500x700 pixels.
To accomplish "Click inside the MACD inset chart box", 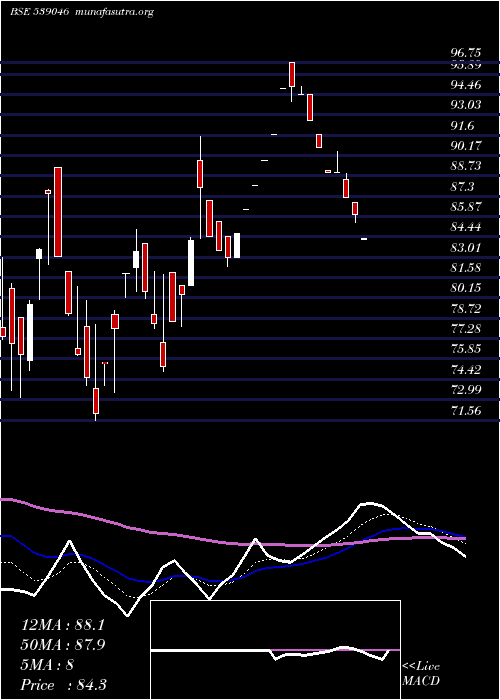I will [275, 650].
